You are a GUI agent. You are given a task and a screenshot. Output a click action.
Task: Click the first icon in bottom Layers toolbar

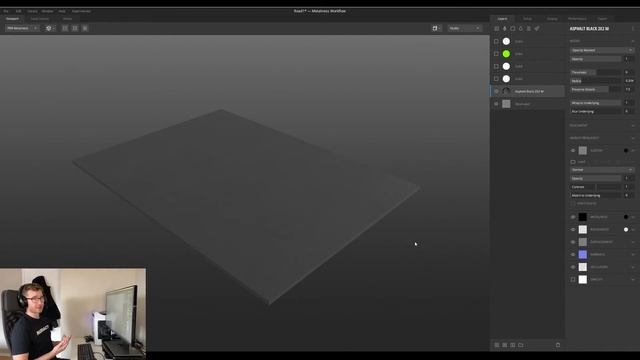pyautogui.click(x=497, y=345)
